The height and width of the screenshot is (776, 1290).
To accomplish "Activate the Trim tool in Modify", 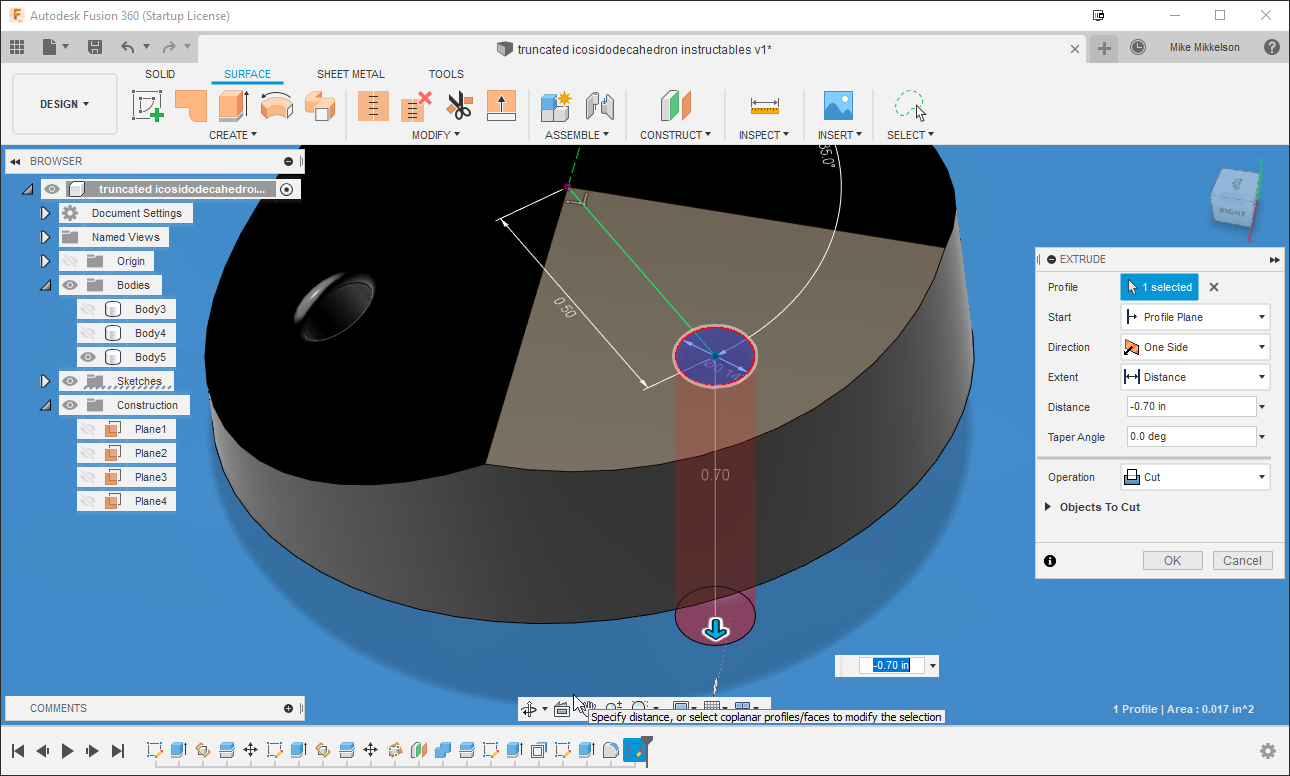I will [458, 105].
